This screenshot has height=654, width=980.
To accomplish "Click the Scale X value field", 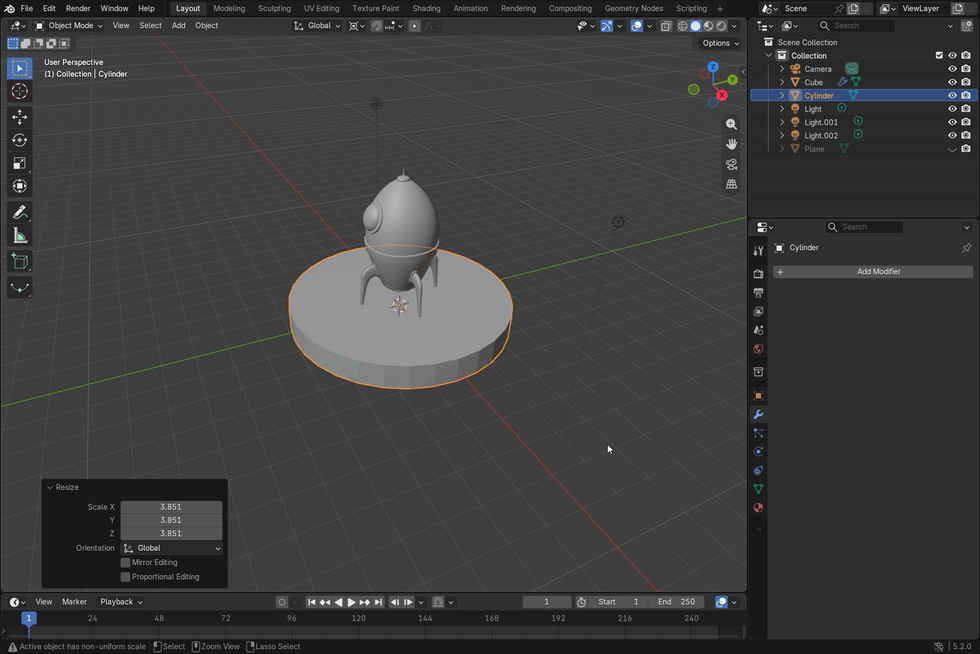I will 171,506.
